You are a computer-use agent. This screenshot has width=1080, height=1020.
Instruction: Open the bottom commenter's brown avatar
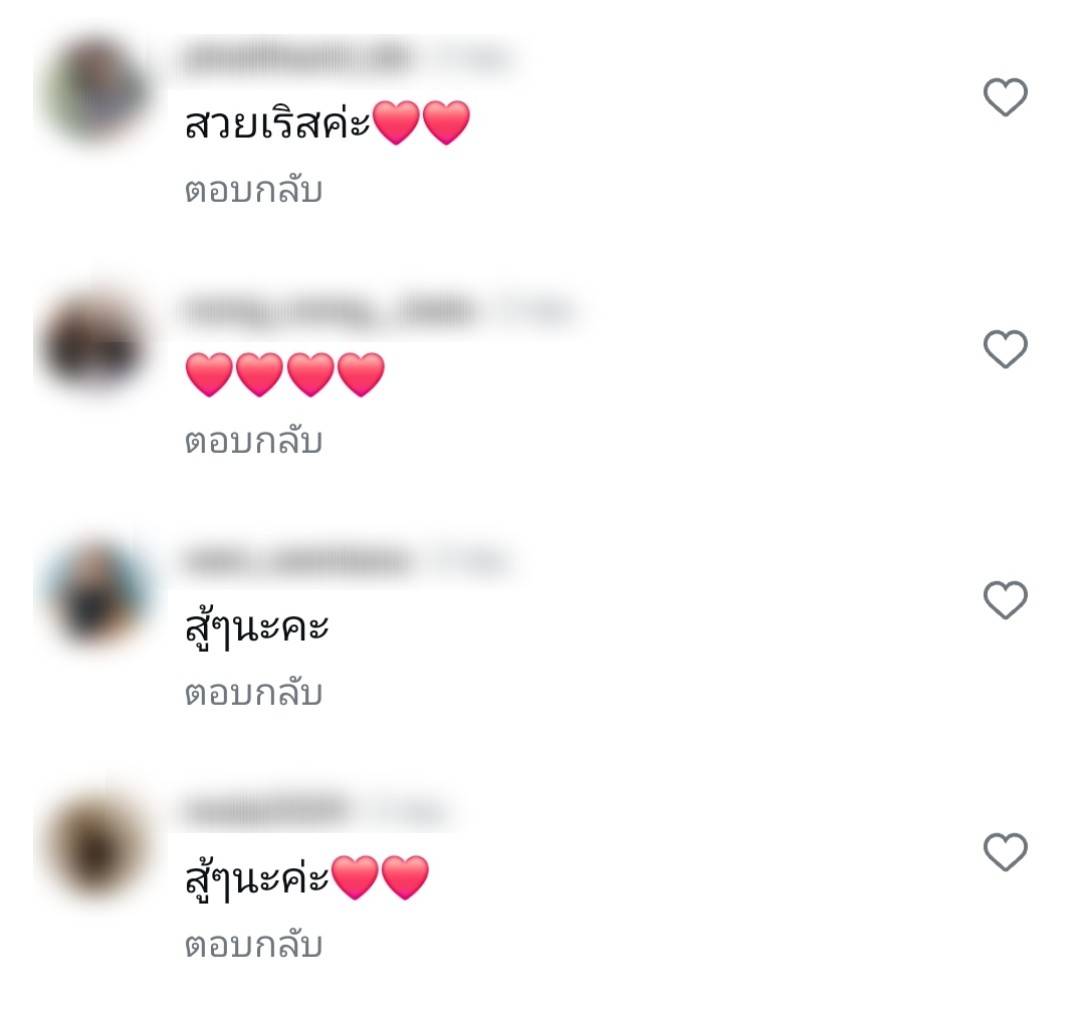tap(94, 846)
